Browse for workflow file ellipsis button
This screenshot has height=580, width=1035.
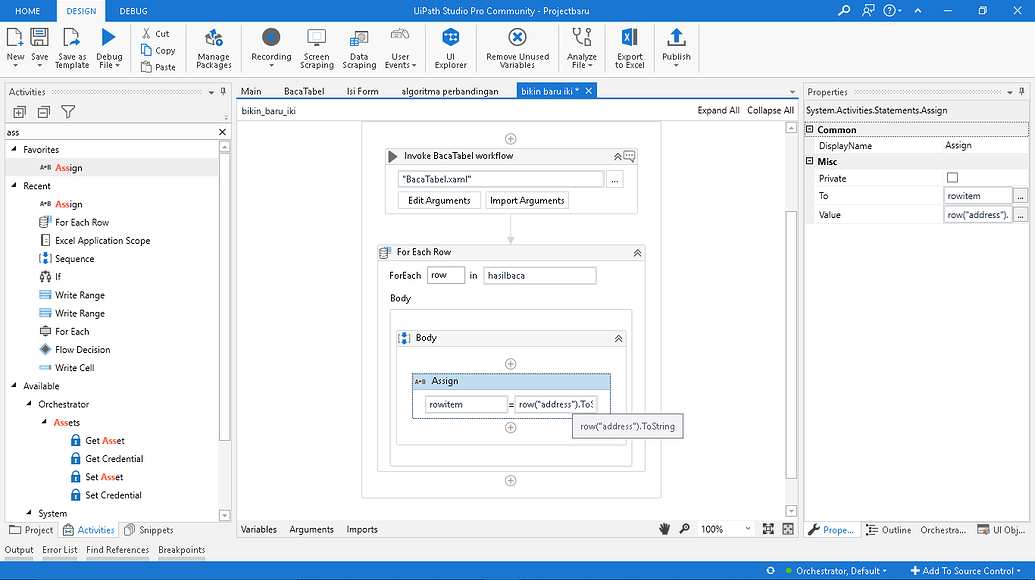click(615, 179)
